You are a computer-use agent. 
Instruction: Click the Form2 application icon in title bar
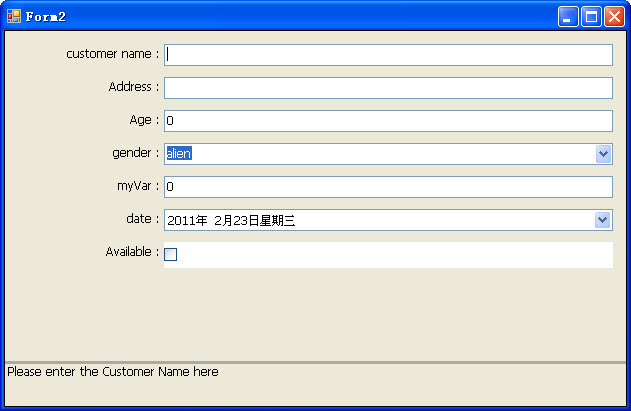[14, 16]
